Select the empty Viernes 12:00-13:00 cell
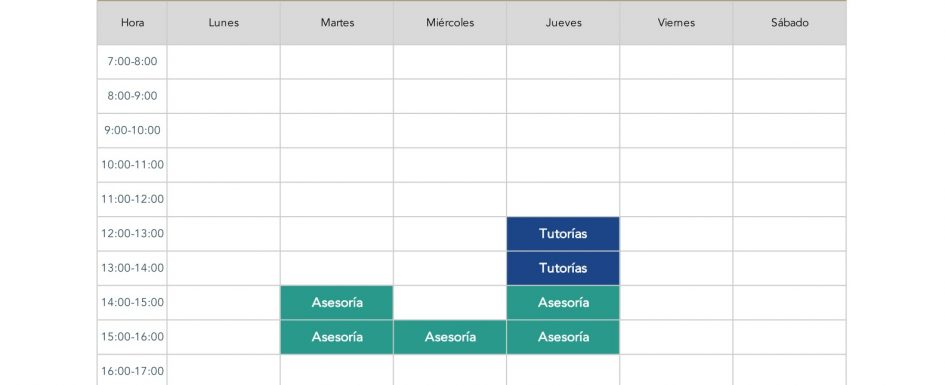 click(676, 234)
